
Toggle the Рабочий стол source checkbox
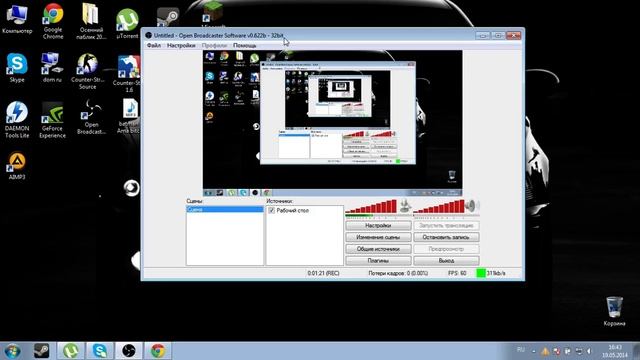tap(271, 211)
